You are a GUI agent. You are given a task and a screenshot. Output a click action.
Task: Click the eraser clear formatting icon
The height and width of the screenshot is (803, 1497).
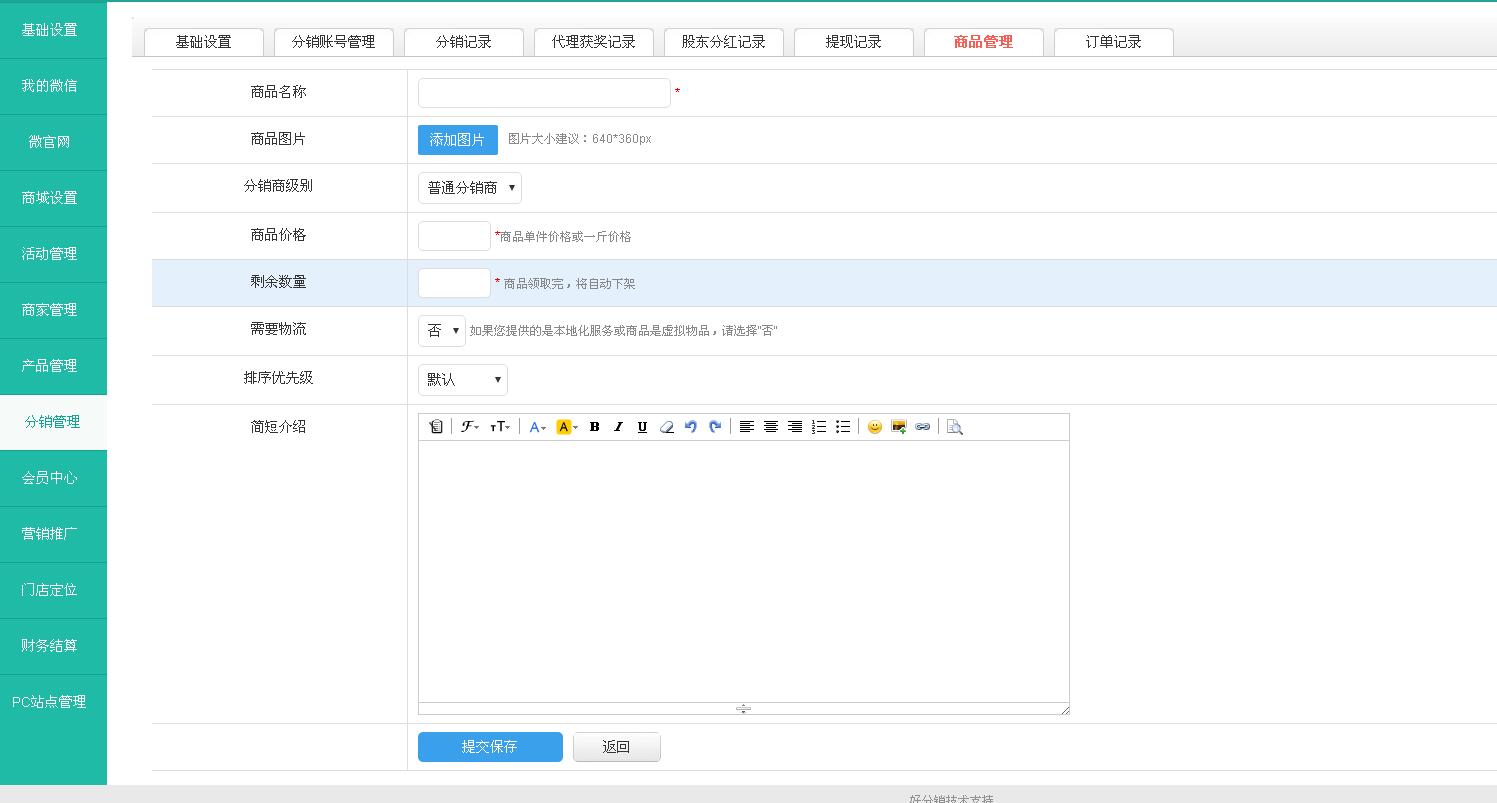(x=666, y=427)
